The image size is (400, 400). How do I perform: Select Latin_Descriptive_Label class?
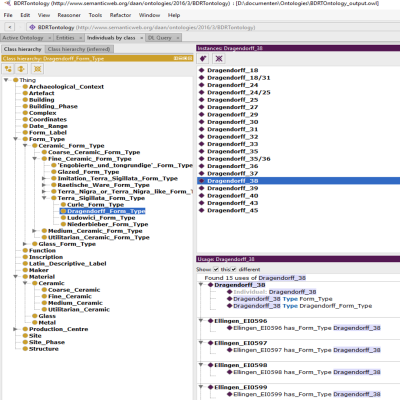click(x=68, y=264)
